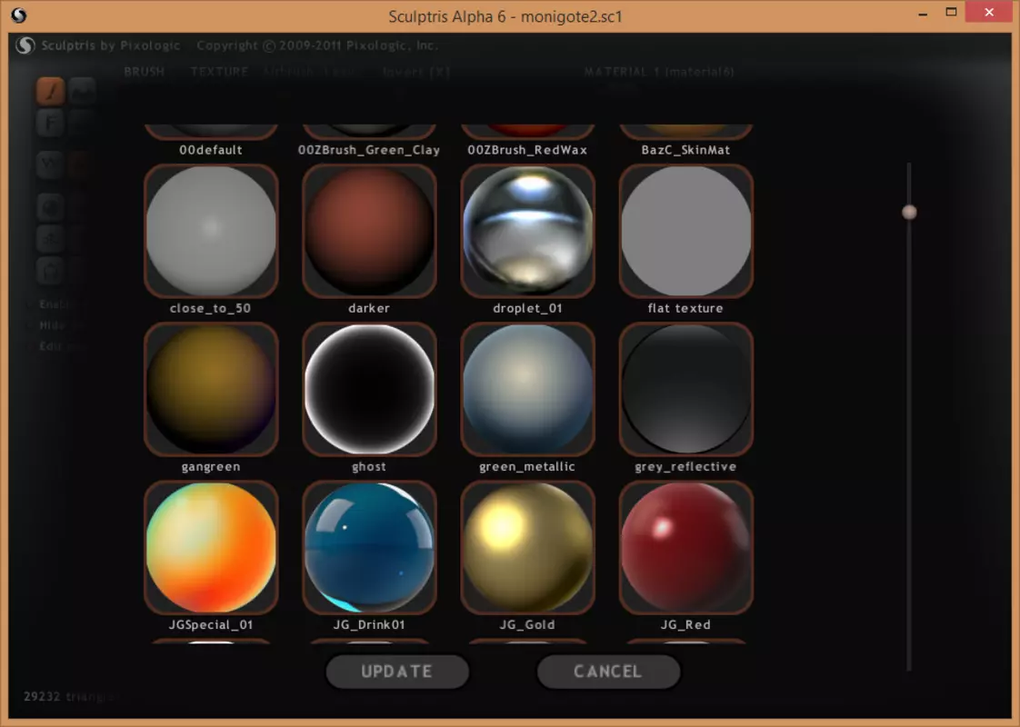Click the Sculptris logo beside Pixologic text
The image size is (1020, 727).
point(25,46)
